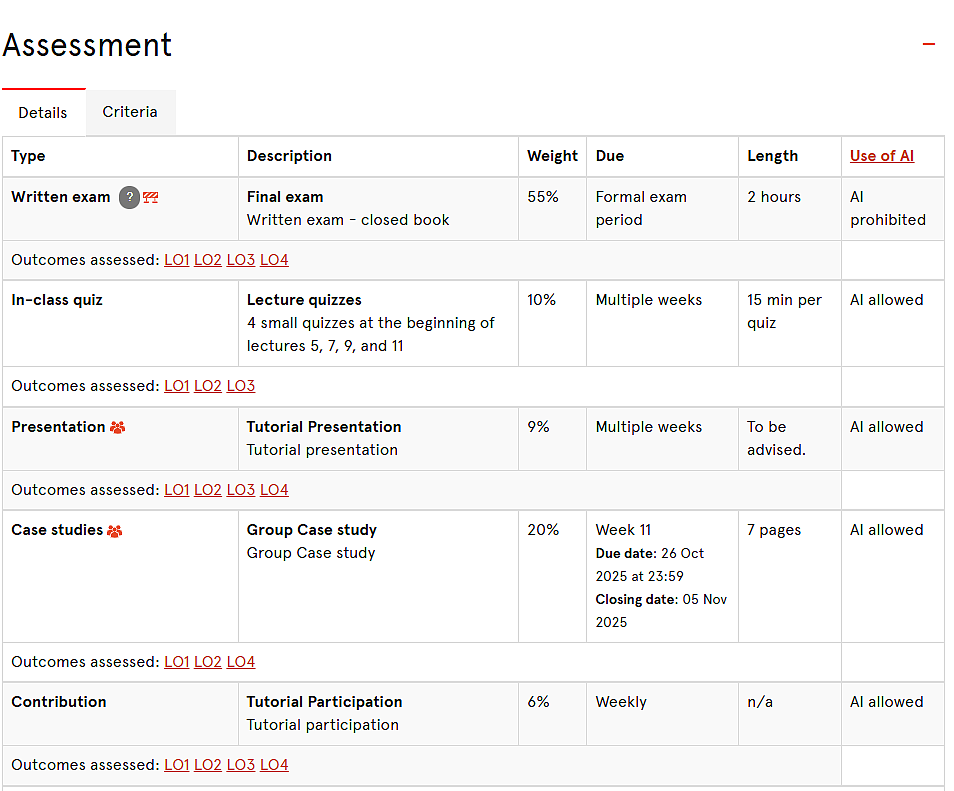This screenshot has width=954, height=791.
Task: Click the Week 11 due text
Action: [x=623, y=530]
